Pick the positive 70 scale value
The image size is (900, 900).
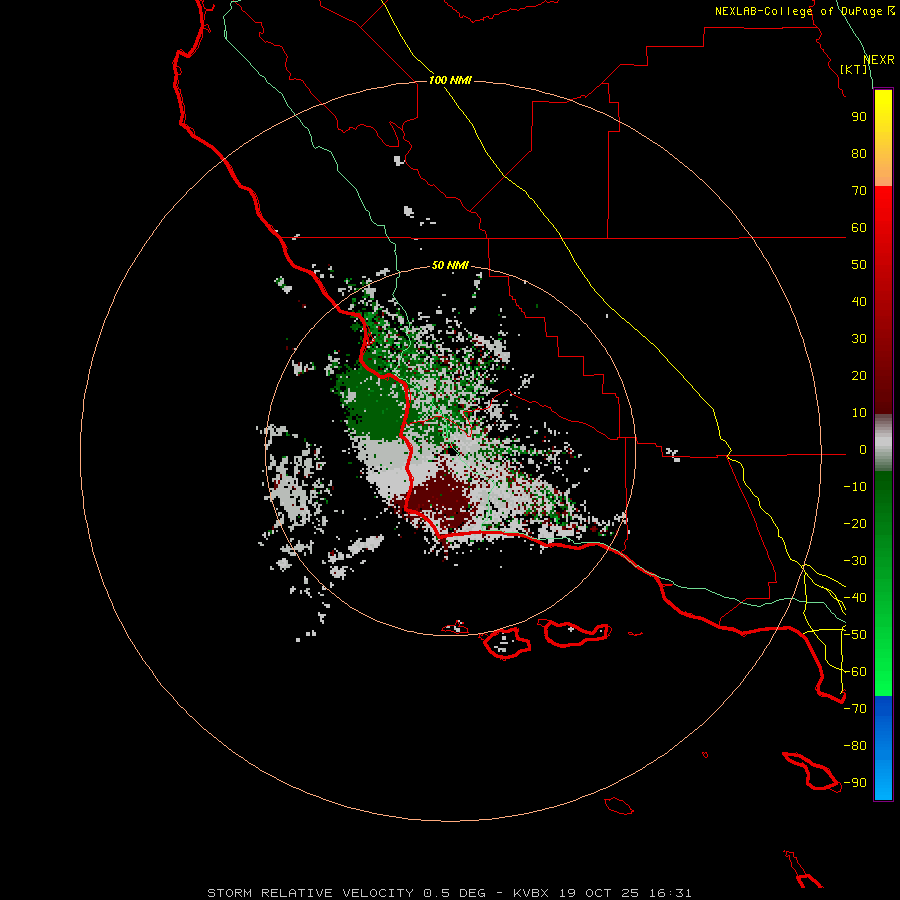[x=859, y=191]
